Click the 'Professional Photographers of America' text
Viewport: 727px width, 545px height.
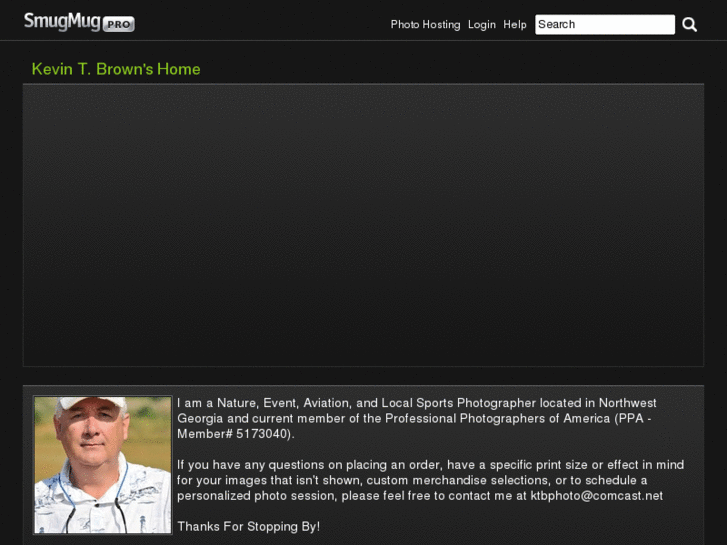coord(497,418)
